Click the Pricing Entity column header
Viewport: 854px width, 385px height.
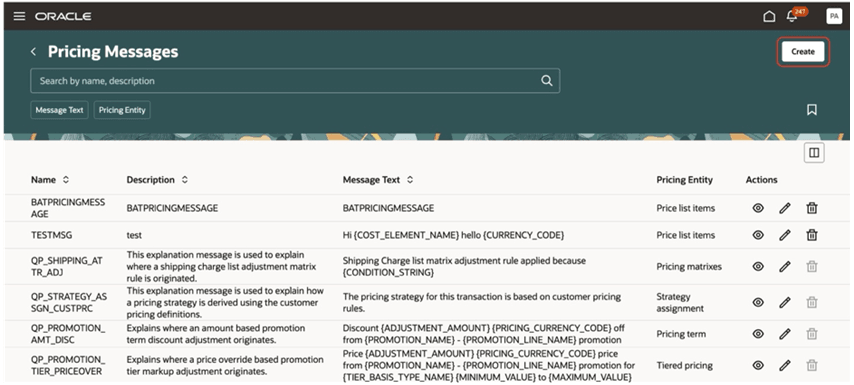[x=684, y=180]
